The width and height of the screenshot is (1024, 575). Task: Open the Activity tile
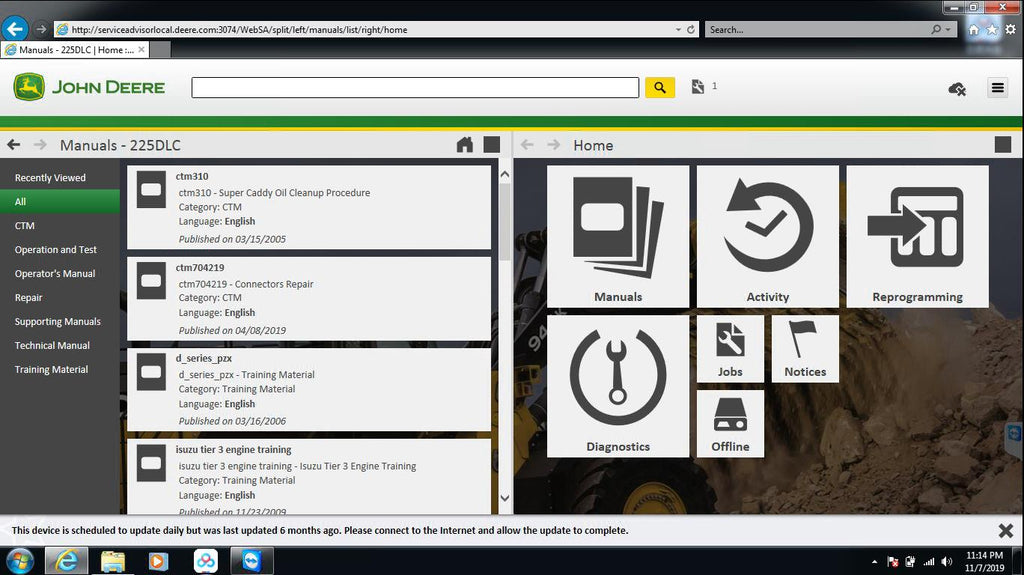pos(767,236)
